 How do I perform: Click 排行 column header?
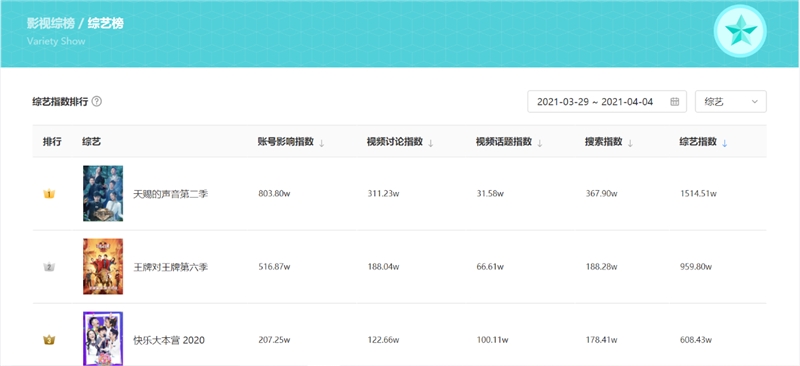(x=52, y=142)
